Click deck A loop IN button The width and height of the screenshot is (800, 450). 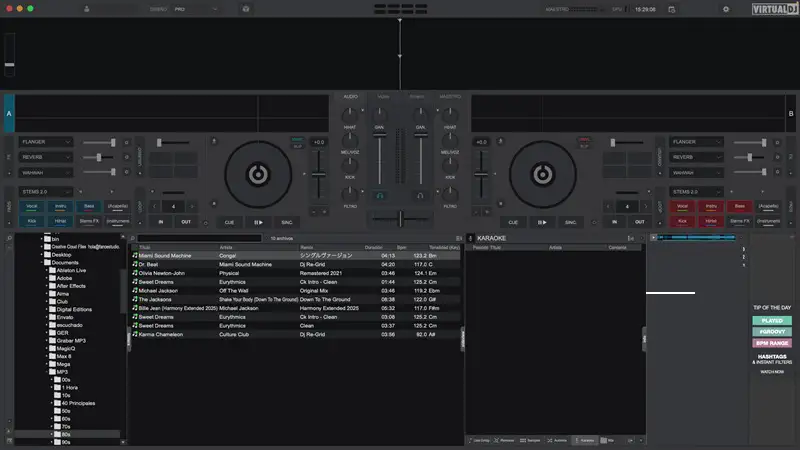161,222
